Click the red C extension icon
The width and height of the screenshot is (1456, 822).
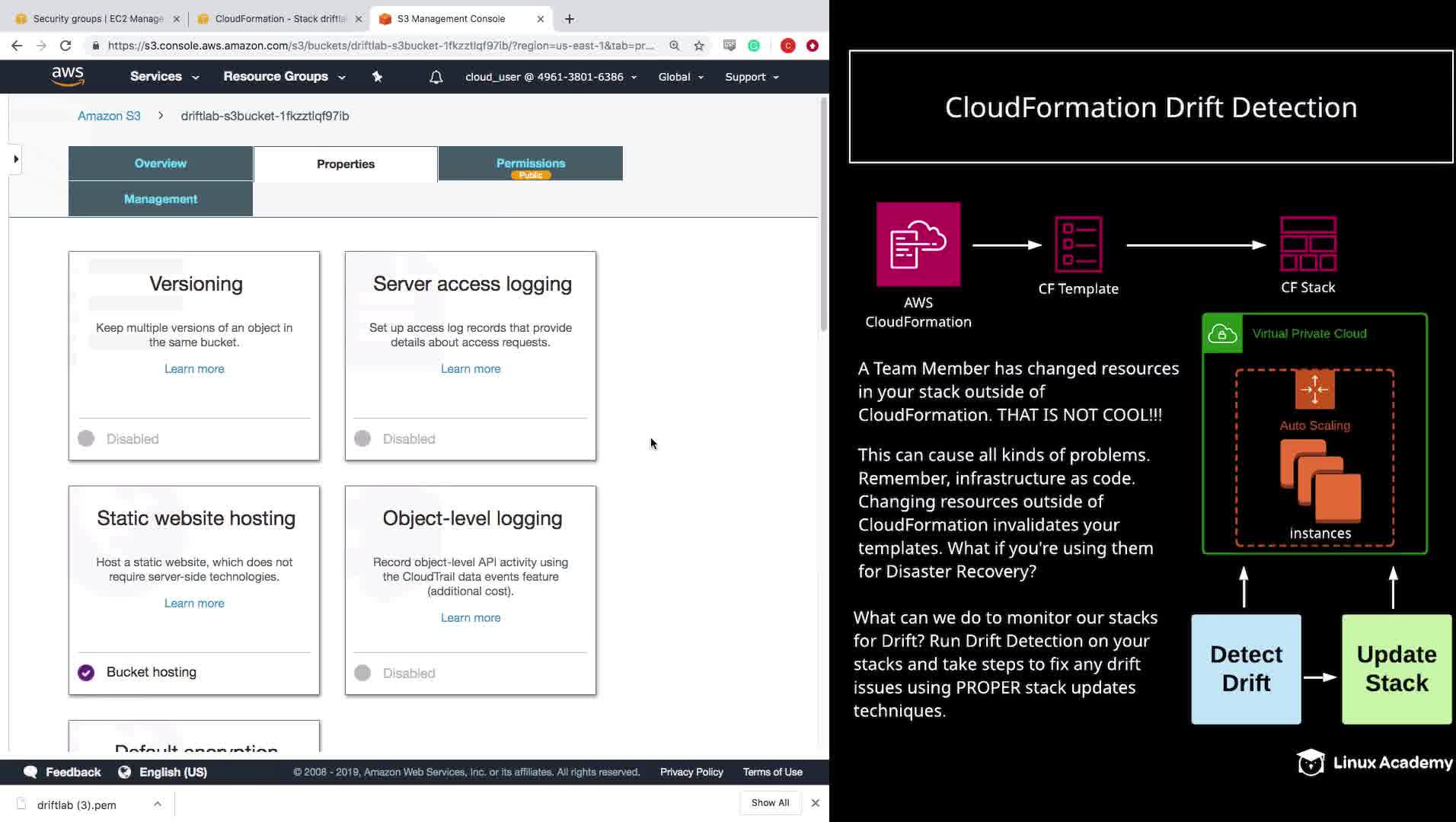tap(788, 46)
